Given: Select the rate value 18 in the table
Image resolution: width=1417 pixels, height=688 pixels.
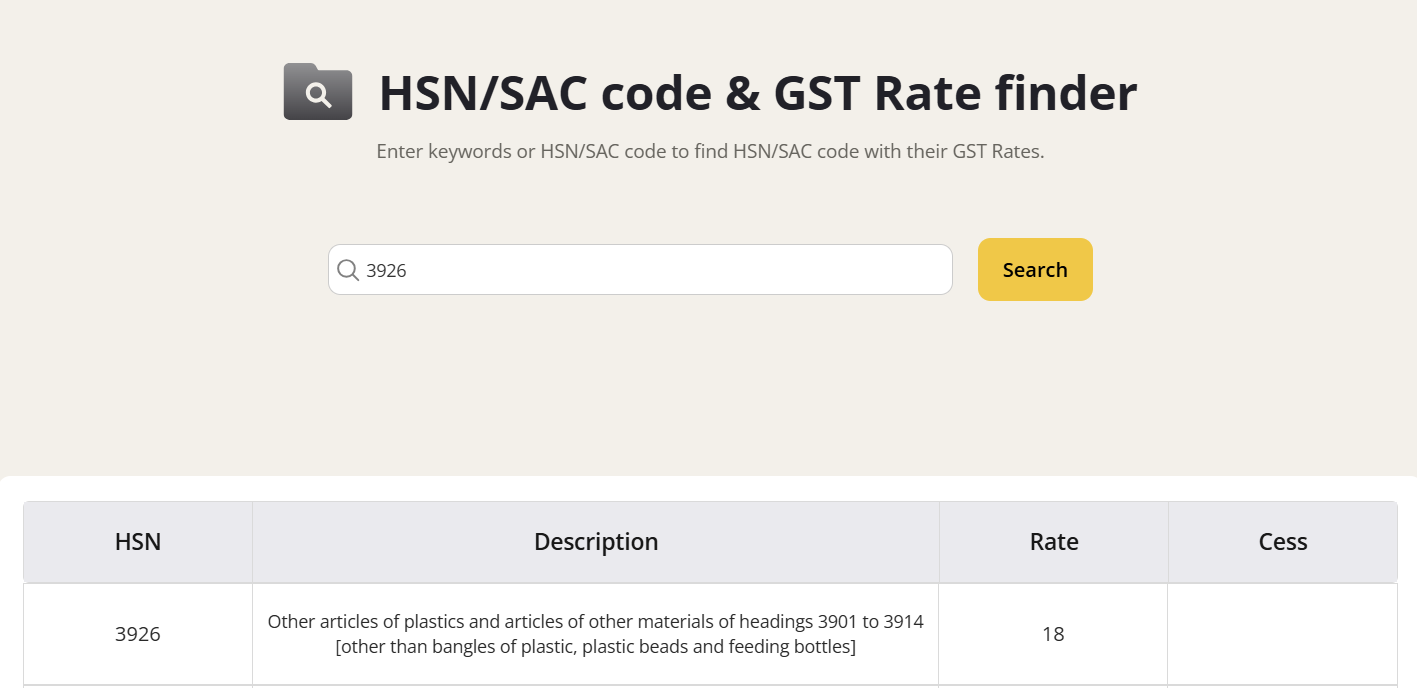Looking at the screenshot, I should tap(1053, 633).
